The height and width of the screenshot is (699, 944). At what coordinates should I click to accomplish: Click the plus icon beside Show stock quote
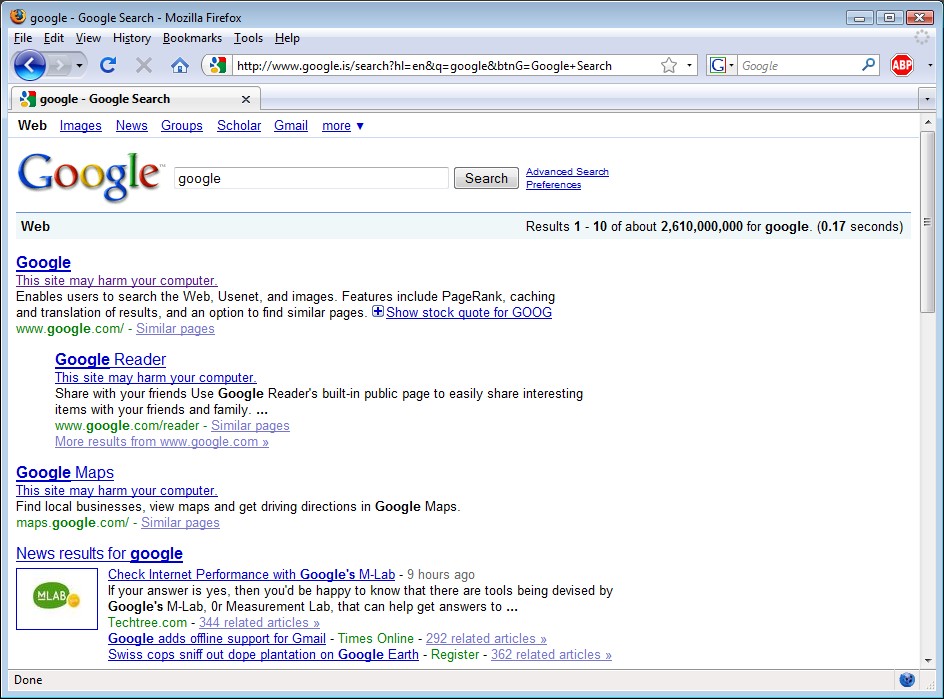click(377, 311)
